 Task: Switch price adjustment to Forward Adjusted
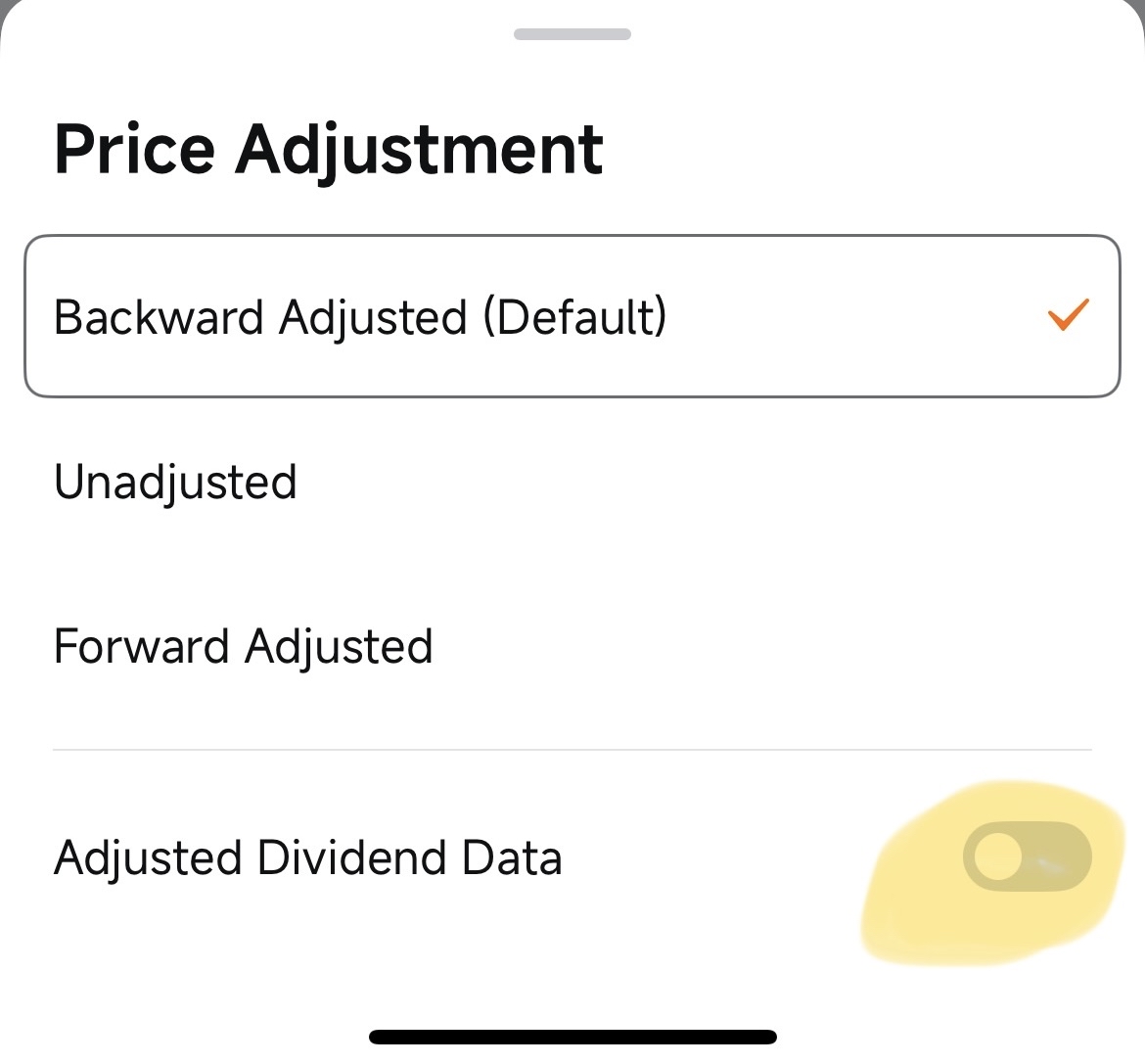pos(572,646)
